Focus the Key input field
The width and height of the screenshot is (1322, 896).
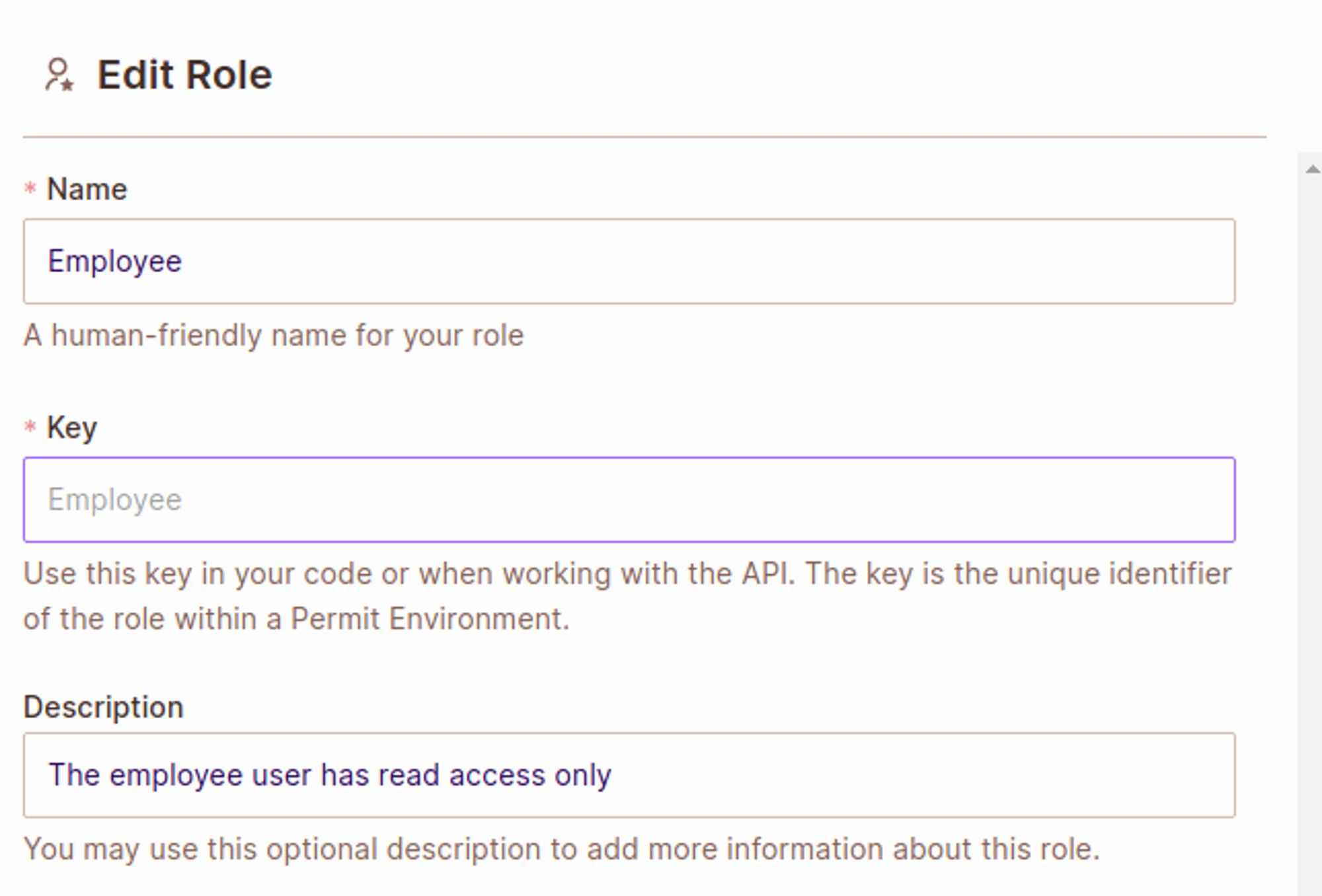628,500
